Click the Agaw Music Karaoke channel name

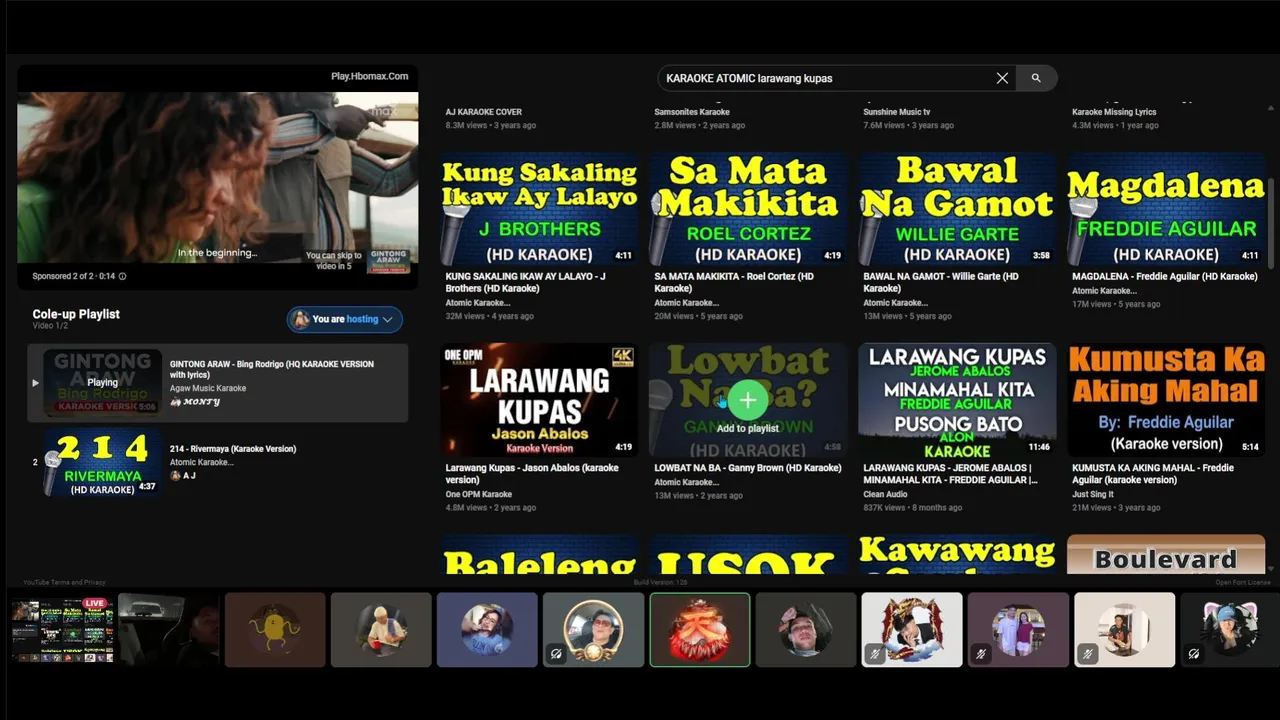(x=208, y=388)
